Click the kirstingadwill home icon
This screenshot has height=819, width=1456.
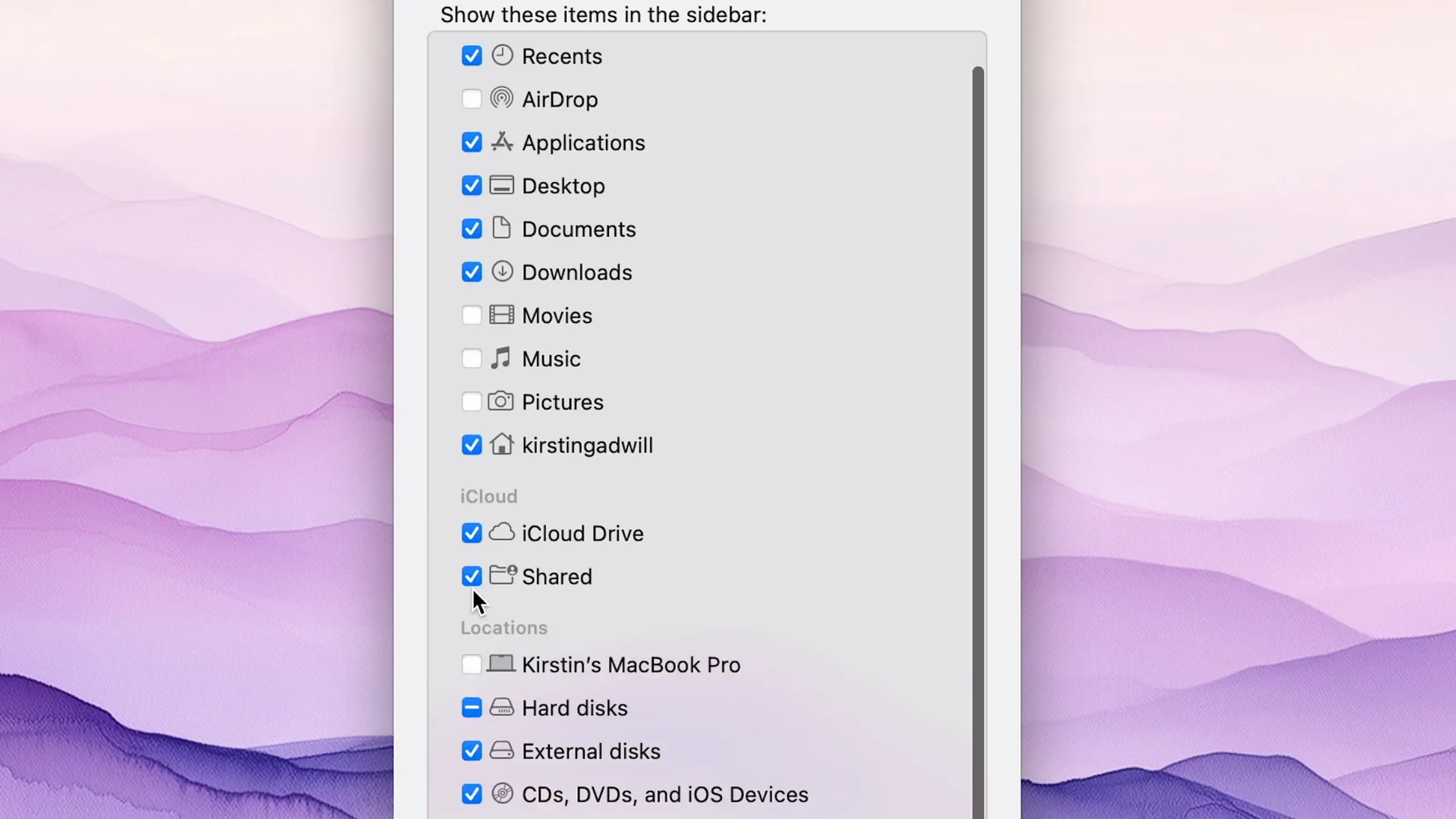click(501, 444)
